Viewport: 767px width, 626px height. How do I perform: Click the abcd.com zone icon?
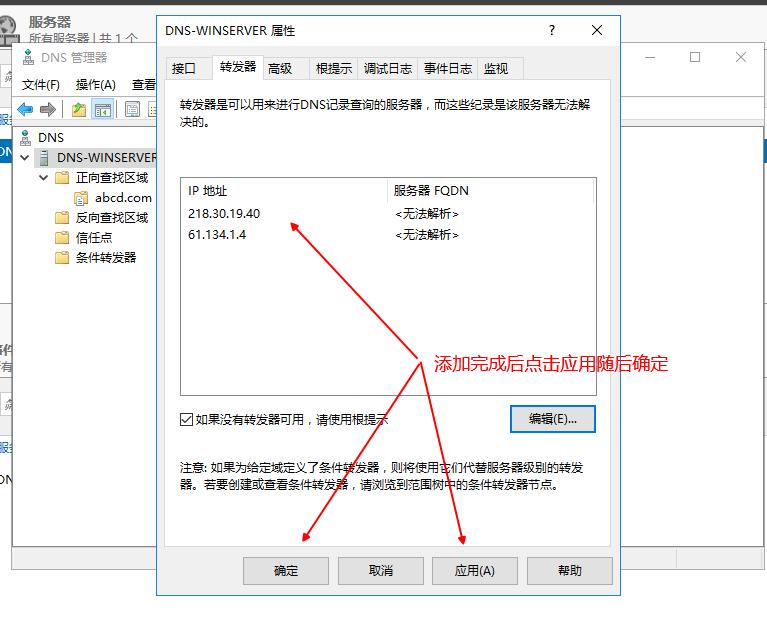(81, 198)
